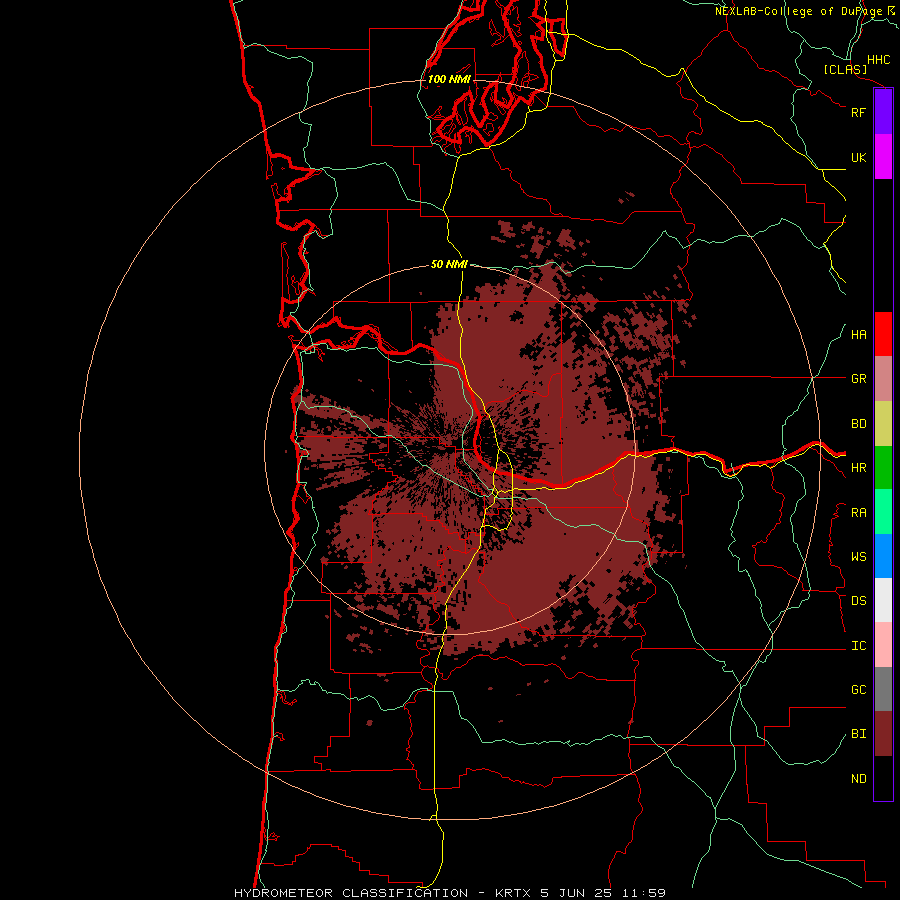Click the ND black legend swatch

click(883, 778)
